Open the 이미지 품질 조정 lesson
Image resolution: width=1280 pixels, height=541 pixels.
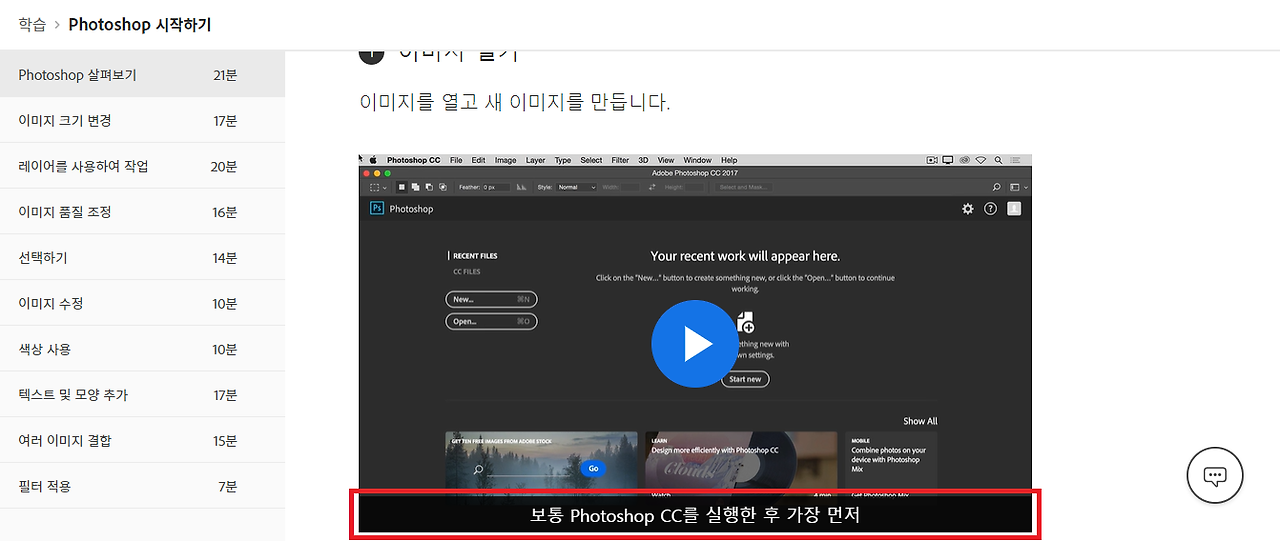[x=142, y=212]
